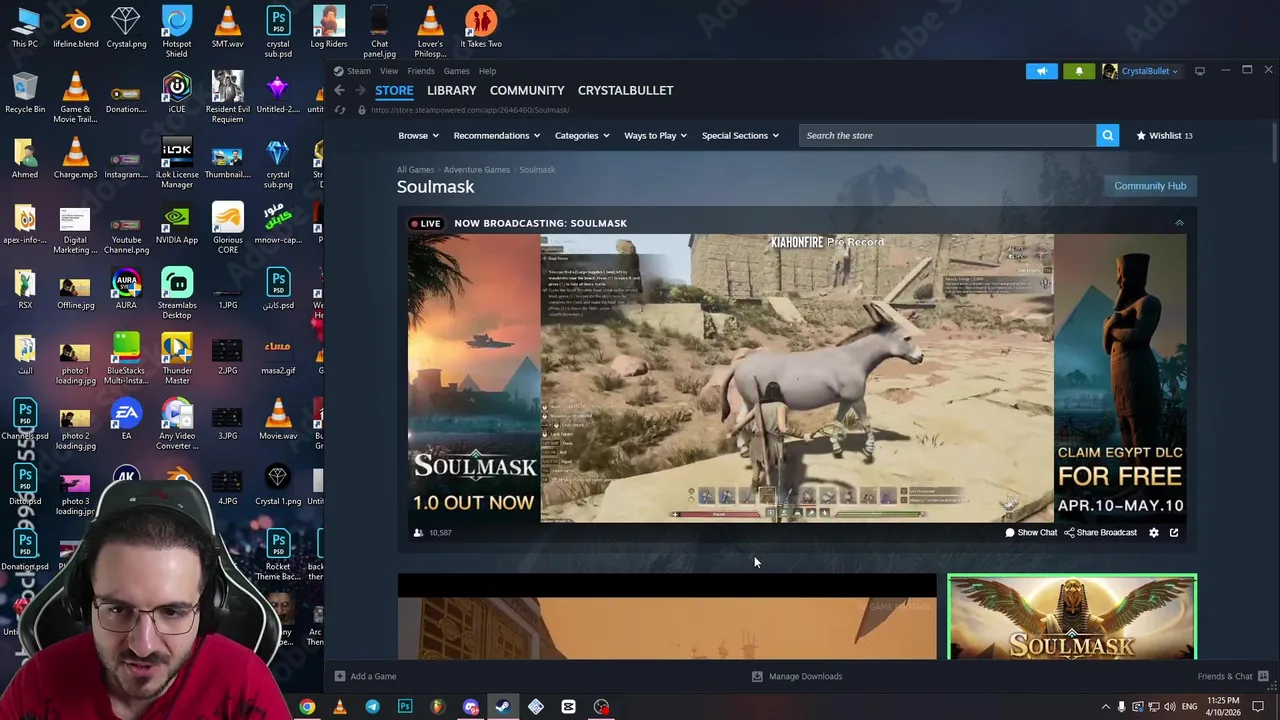The height and width of the screenshot is (720, 1280).
Task: Collapse the broadcast panel chevron
Action: point(1179,223)
